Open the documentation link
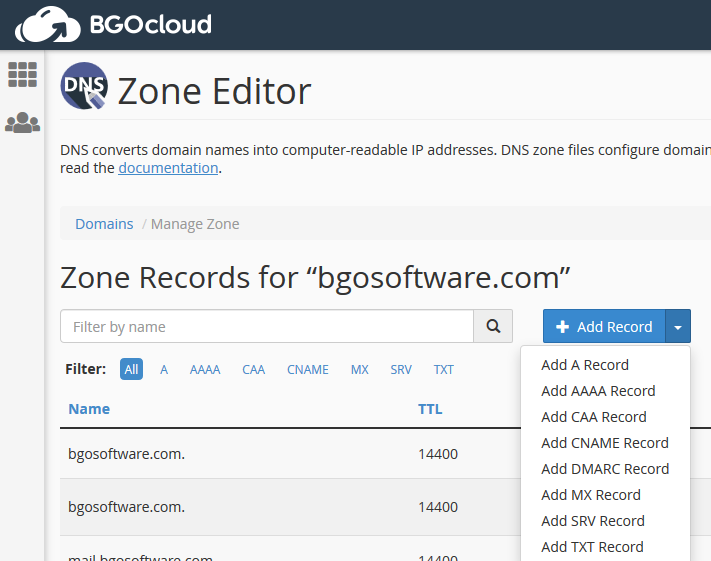 (x=168, y=168)
